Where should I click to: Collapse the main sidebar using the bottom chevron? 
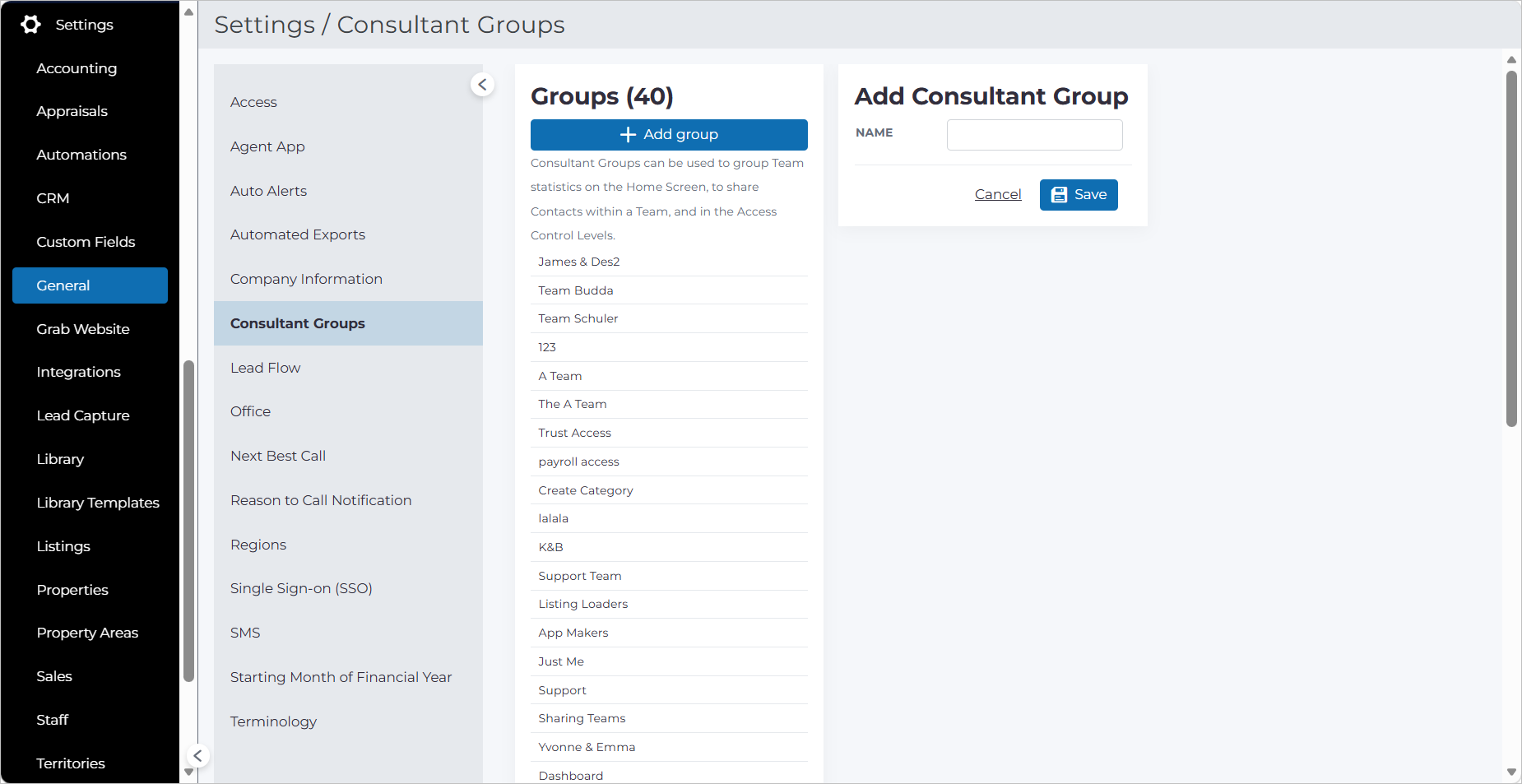click(x=197, y=755)
